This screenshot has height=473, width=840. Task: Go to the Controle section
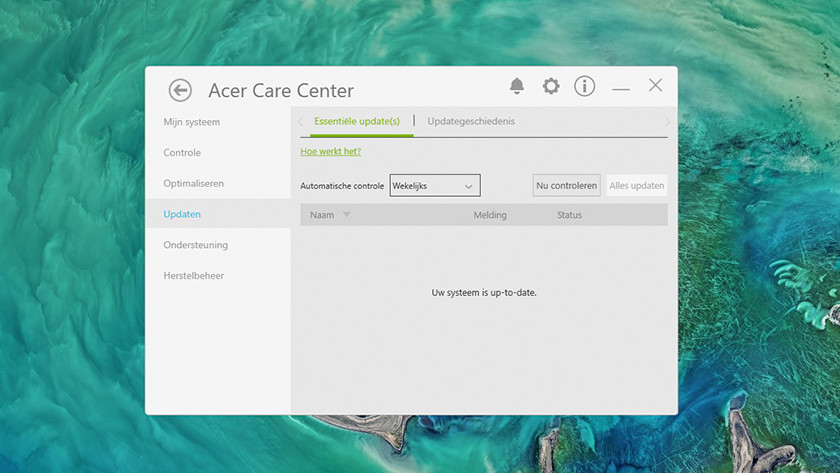[x=182, y=153]
